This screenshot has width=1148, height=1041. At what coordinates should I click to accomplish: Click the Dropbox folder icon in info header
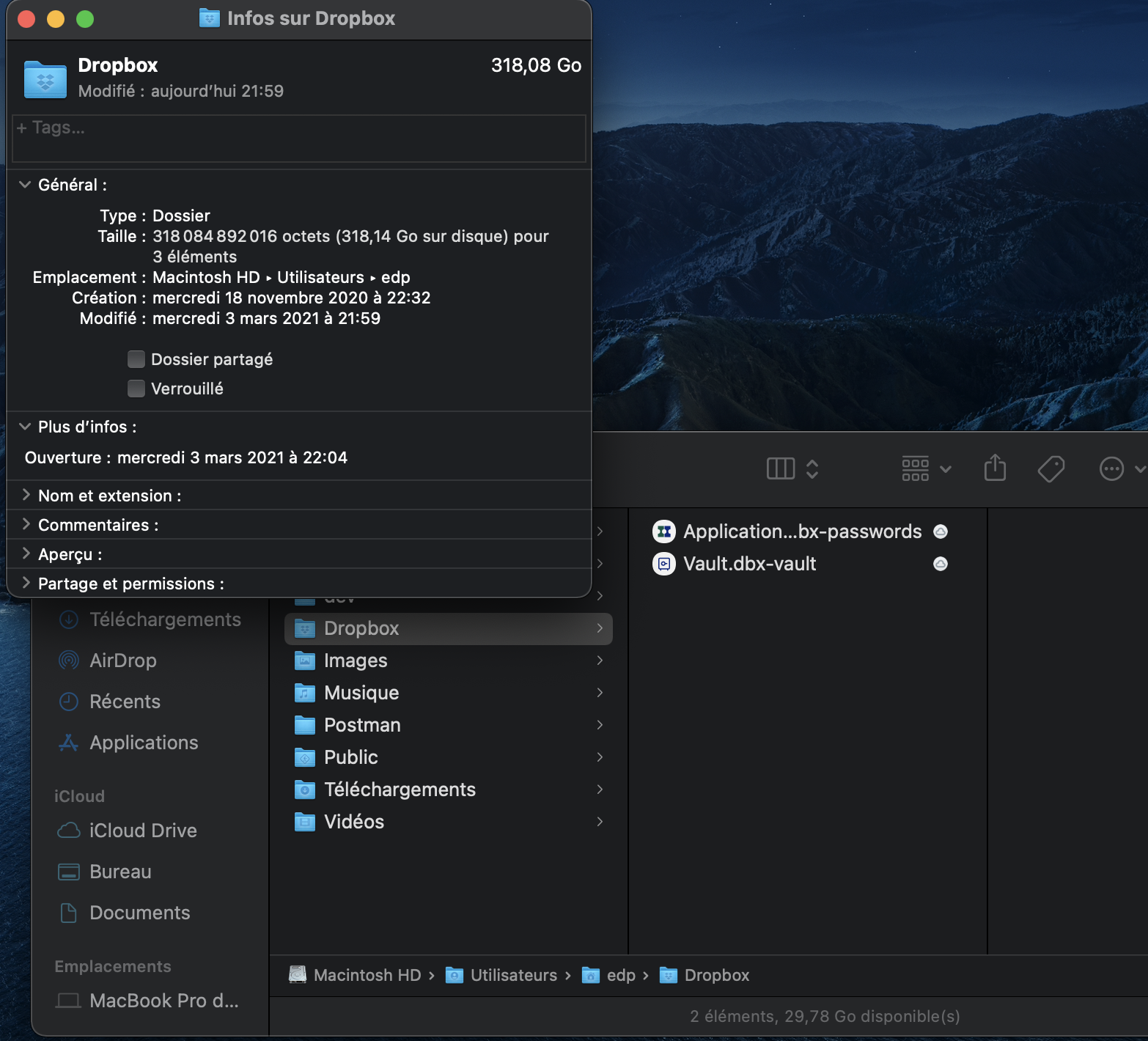click(45, 78)
